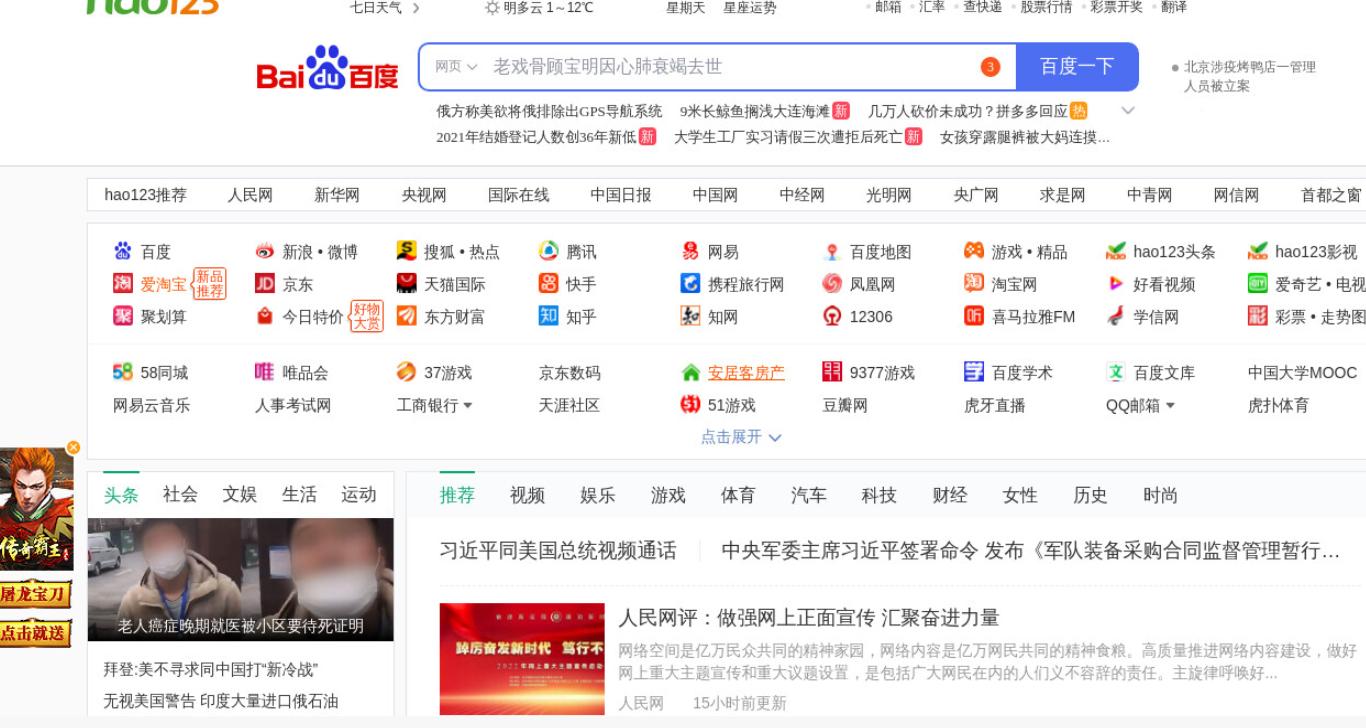1366x728 pixels.
Task: Open the 喜马拉雅FM icon
Action: (x=974, y=316)
